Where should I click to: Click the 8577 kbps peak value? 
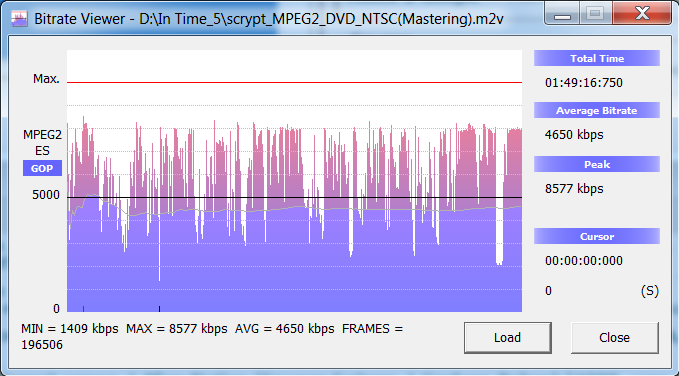(x=574, y=189)
